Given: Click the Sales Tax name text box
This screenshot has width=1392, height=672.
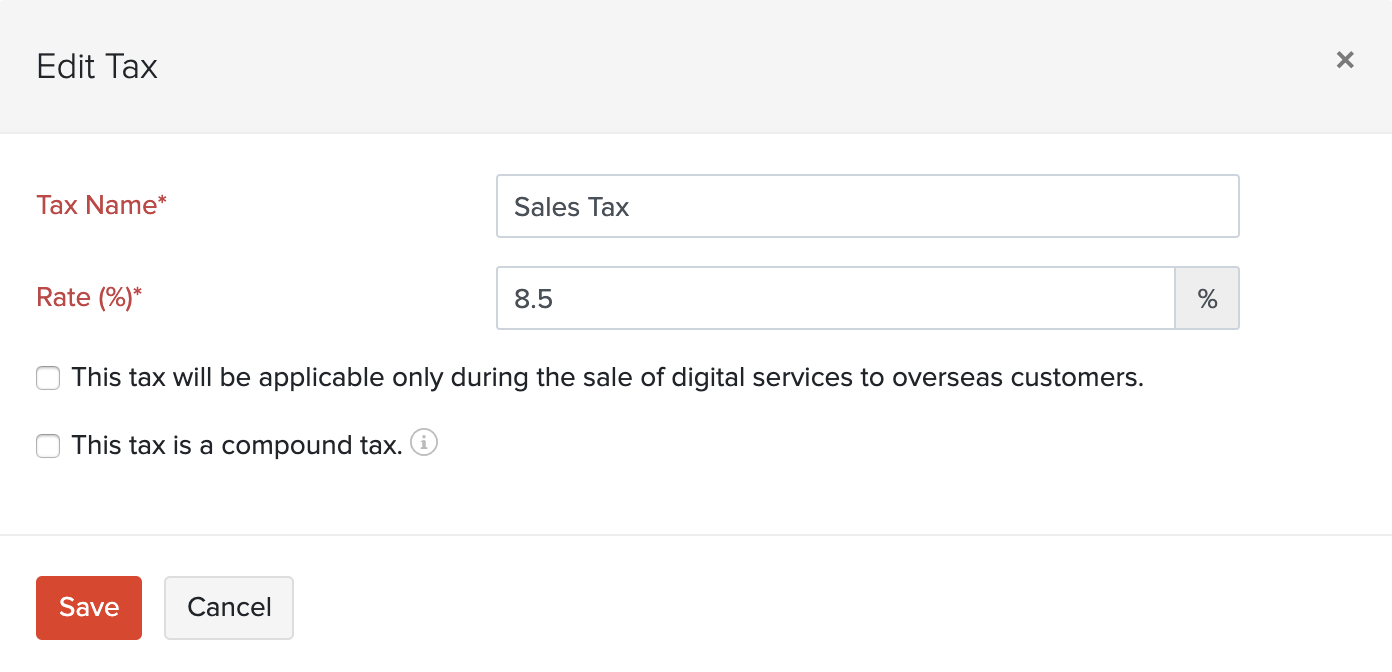Looking at the screenshot, I should [x=868, y=206].
